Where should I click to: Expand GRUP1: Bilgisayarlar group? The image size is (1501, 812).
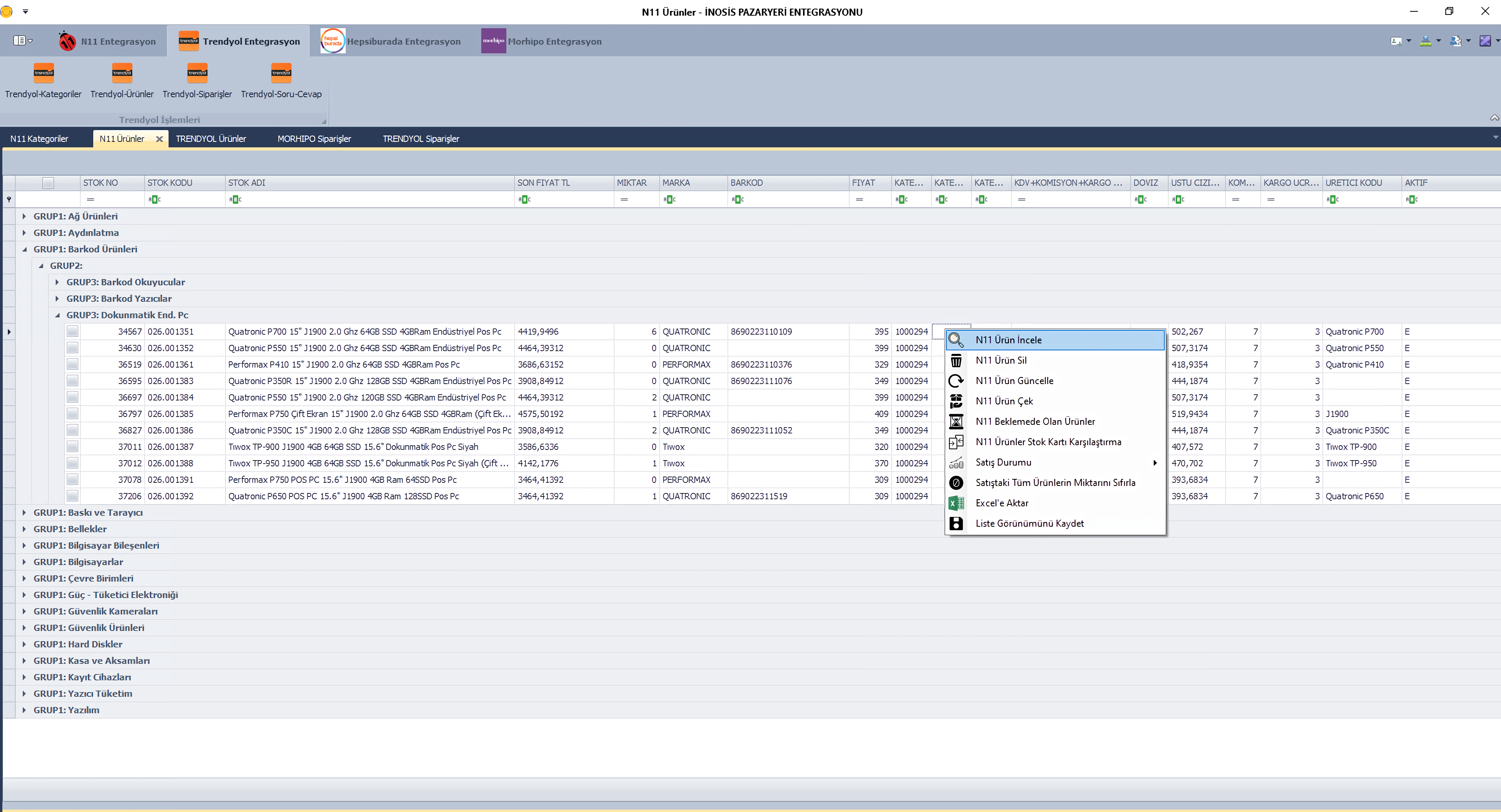(x=24, y=562)
